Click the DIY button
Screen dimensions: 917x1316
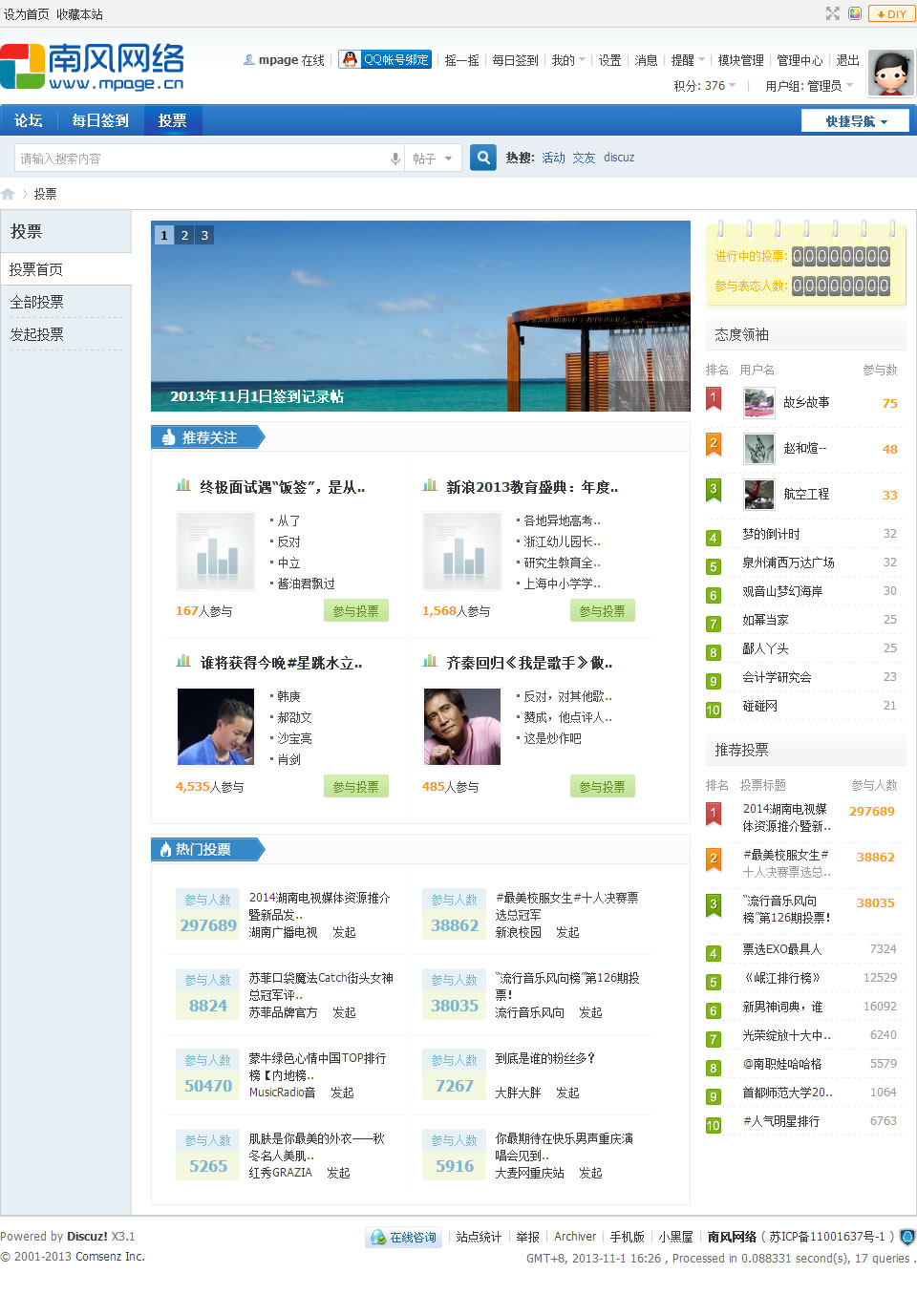[x=891, y=13]
